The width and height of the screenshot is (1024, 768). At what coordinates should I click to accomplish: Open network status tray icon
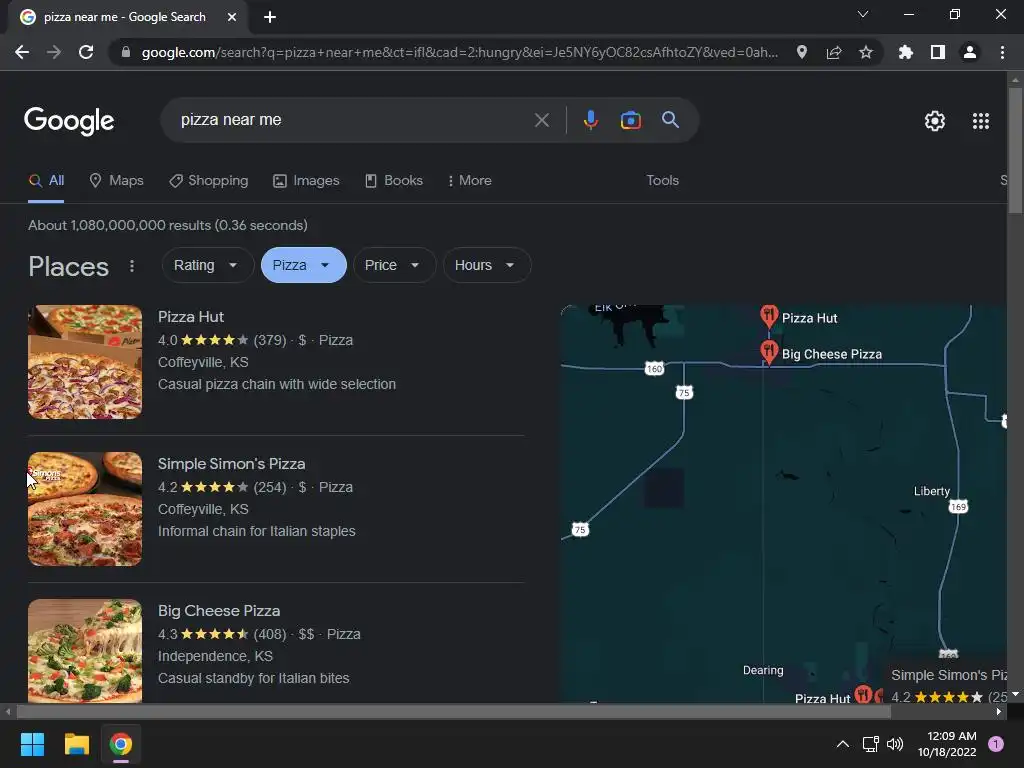[871, 744]
